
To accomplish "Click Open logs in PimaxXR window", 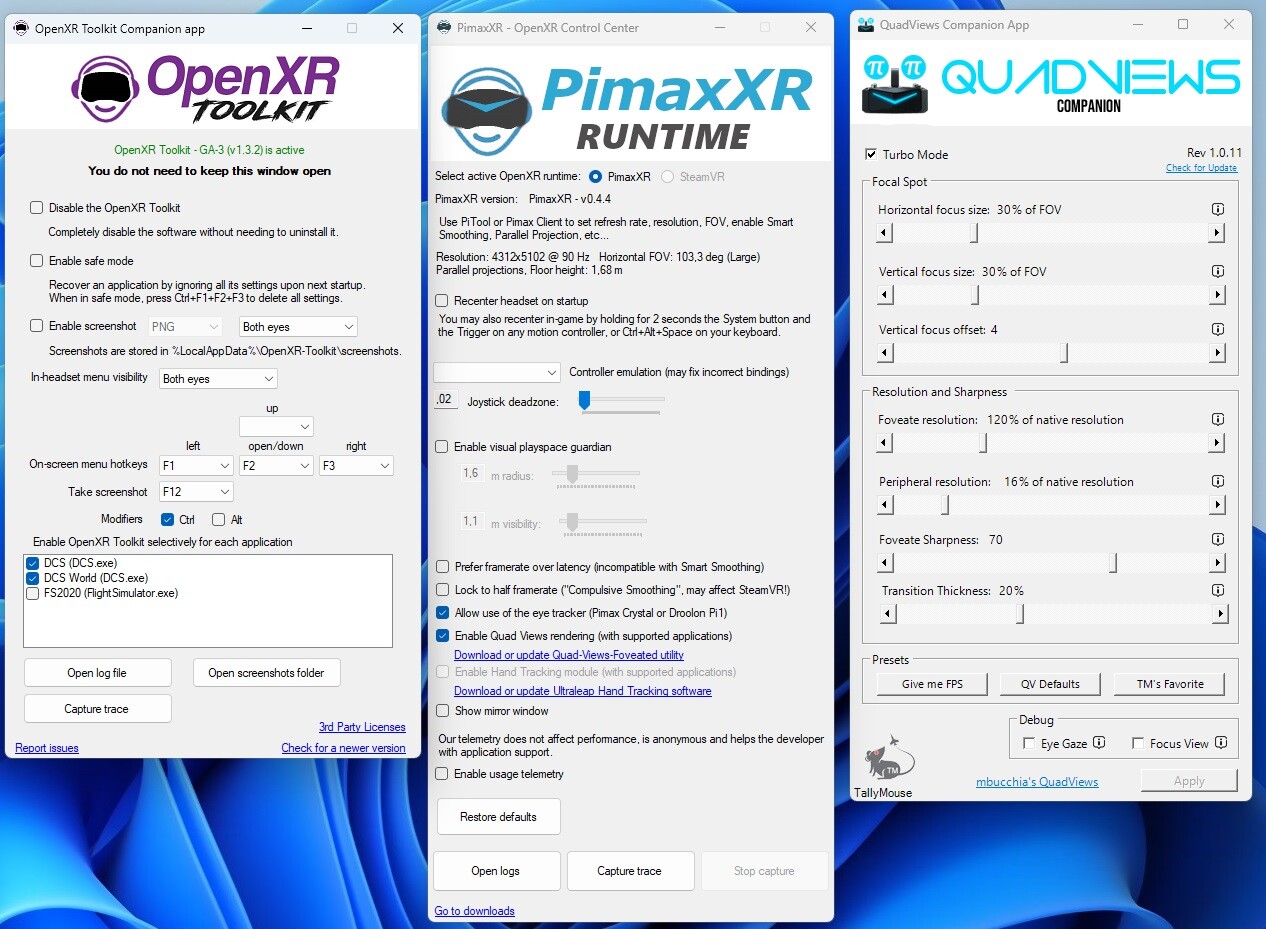I will tap(496, 871).
